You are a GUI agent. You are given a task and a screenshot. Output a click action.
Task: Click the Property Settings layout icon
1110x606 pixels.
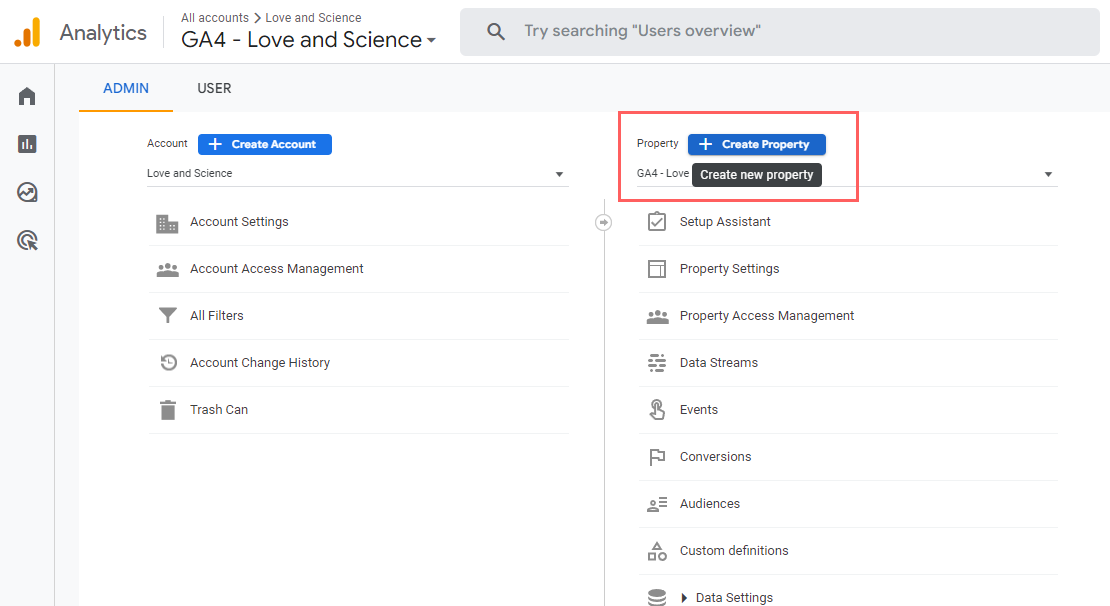pyautogui.click(x=657, y=269)
